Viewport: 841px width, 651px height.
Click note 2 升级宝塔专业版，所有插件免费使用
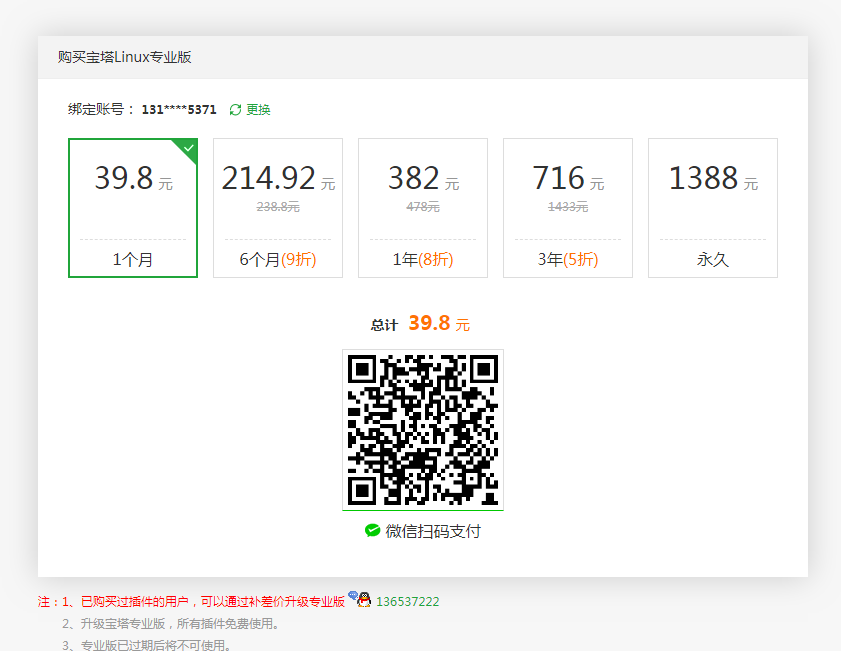(x=171, y=624)
